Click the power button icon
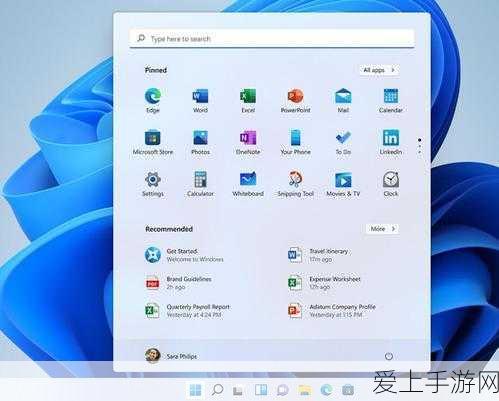Image resolution: width=499 pixels, height=401 pixels. point(389,356)
